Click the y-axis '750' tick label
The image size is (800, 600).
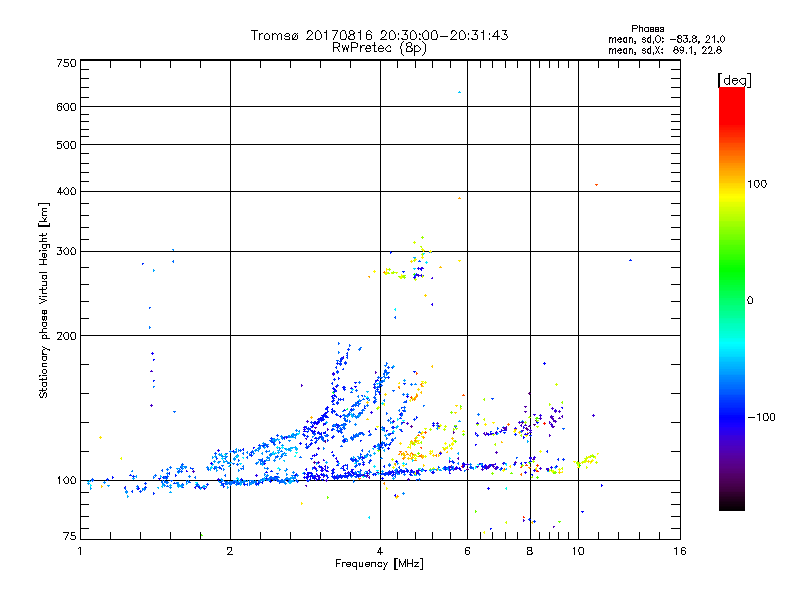click(x=66, y=63)
